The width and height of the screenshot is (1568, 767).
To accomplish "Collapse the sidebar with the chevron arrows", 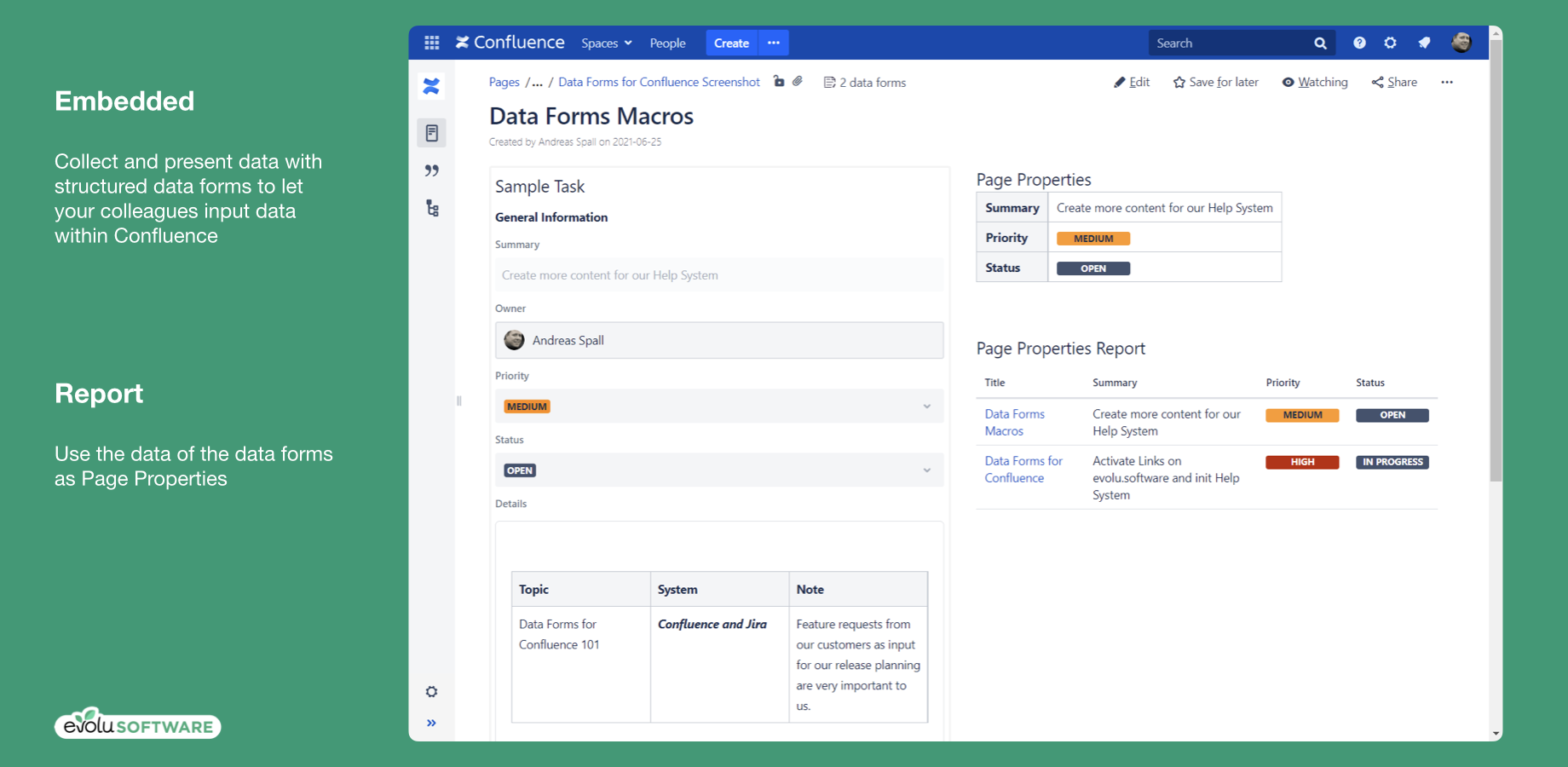I will tap(432, 723).
